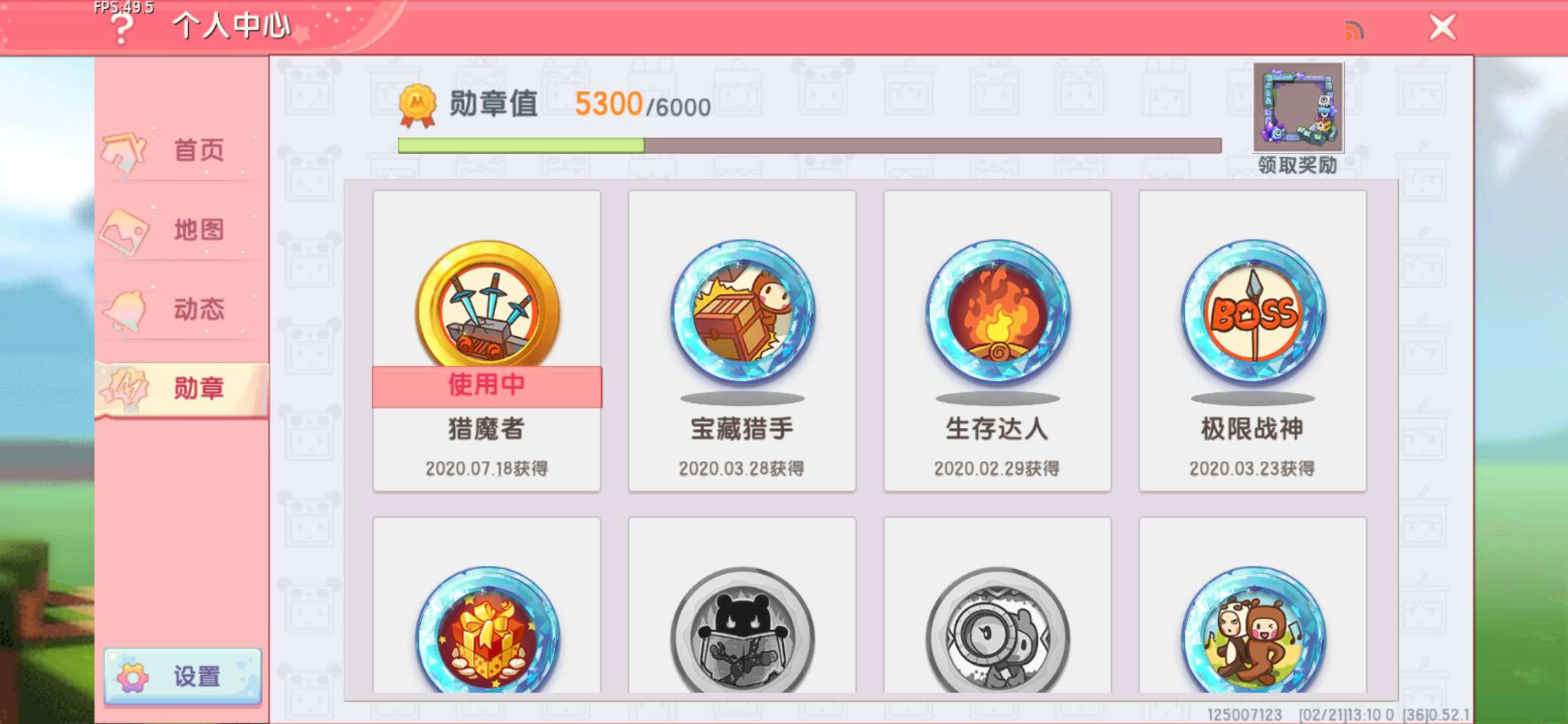Choose the locked grey magnifier medal

pos(998,630)
